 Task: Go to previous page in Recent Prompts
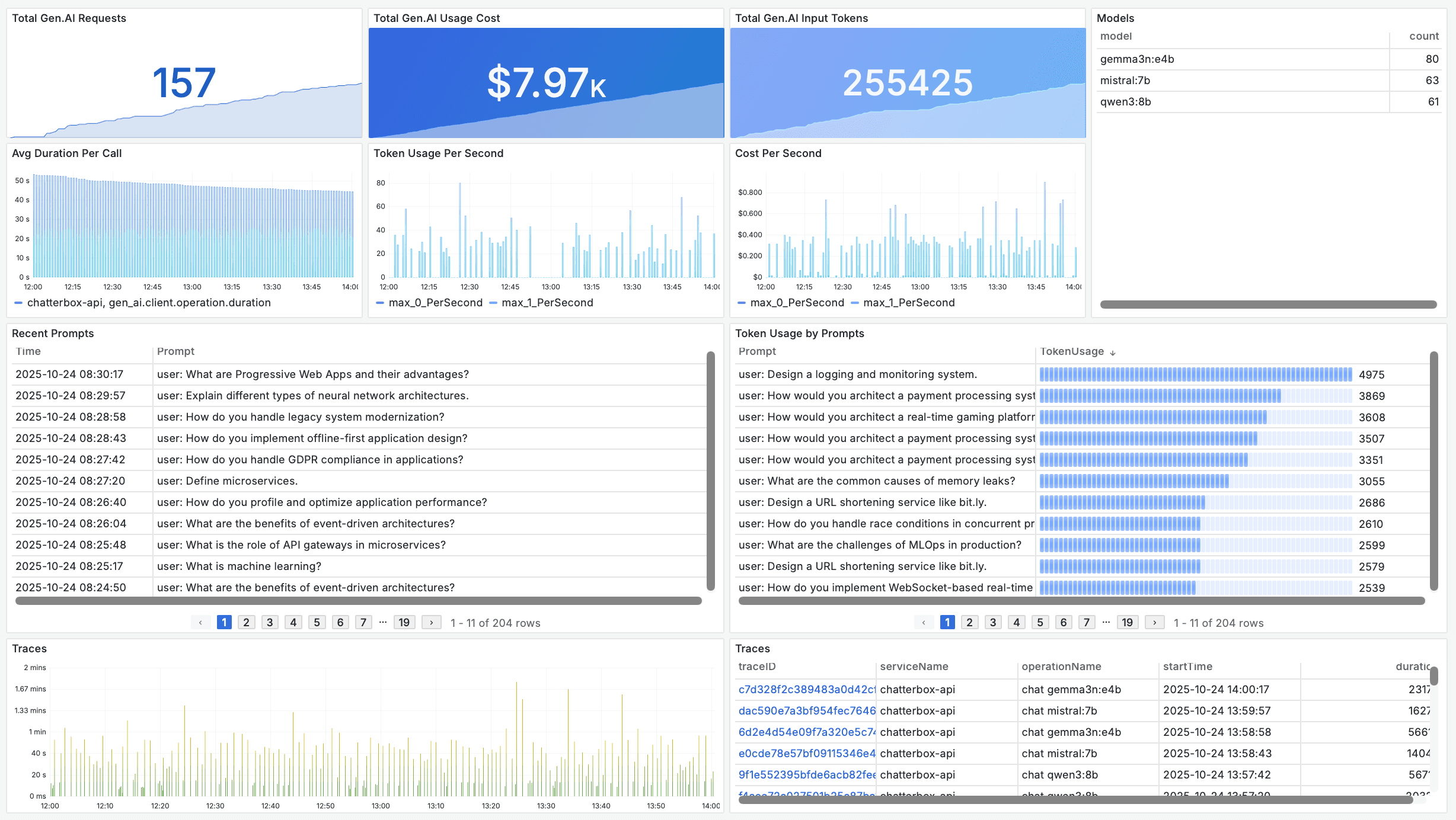[x=200, y=622]
